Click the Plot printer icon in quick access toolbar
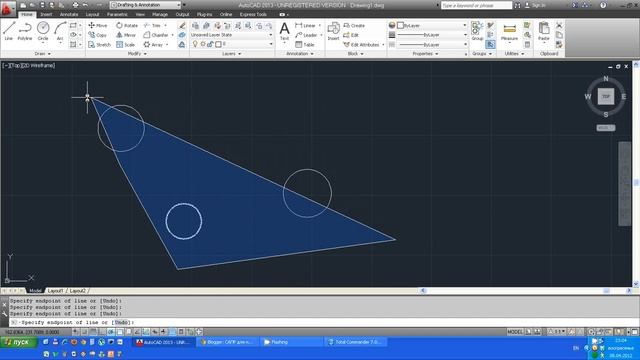The image size is (640, 360). coord(75,5)
